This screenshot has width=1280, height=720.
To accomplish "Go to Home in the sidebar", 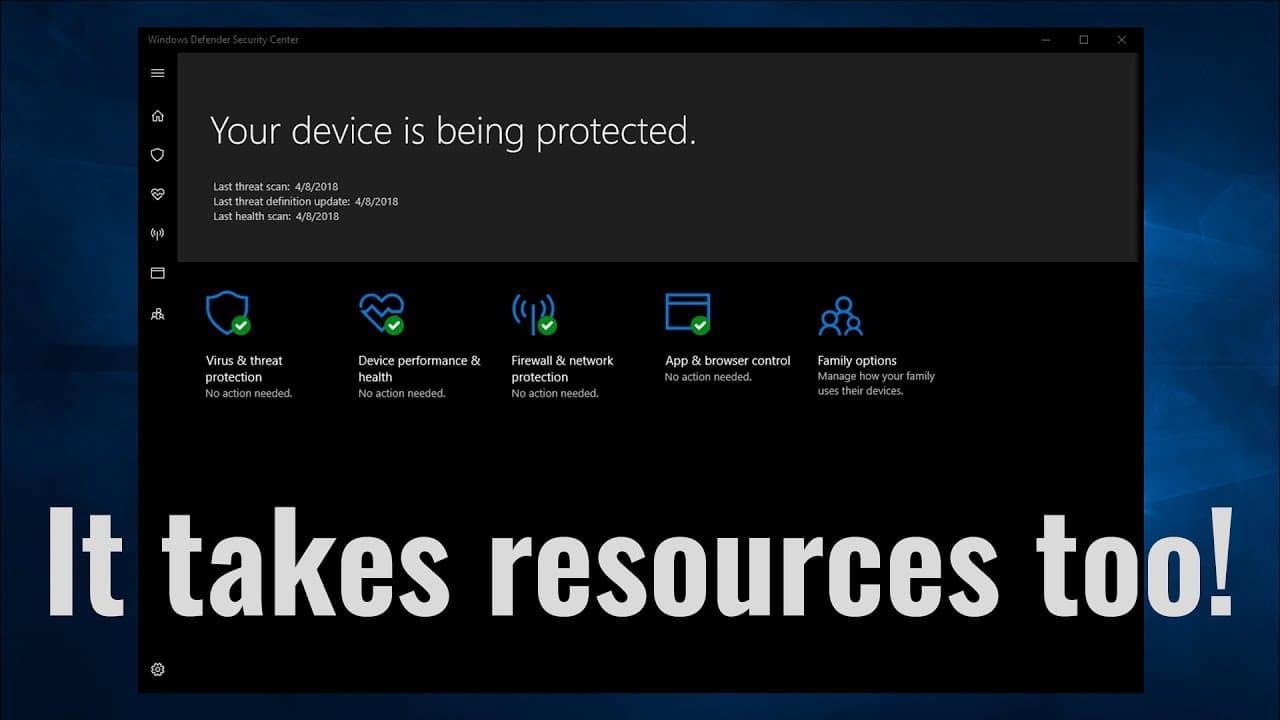I will coord(157,116).
